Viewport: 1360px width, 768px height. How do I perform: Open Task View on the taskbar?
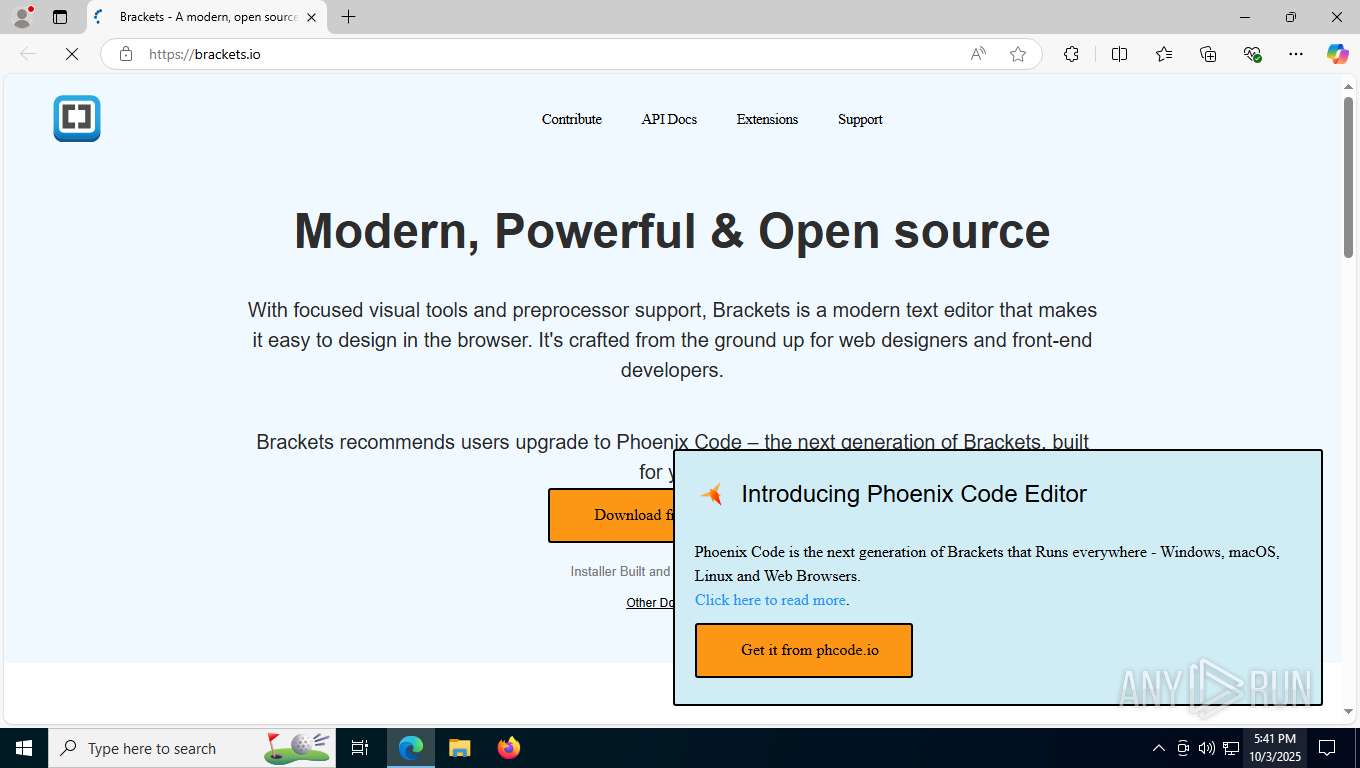(360, 748)
